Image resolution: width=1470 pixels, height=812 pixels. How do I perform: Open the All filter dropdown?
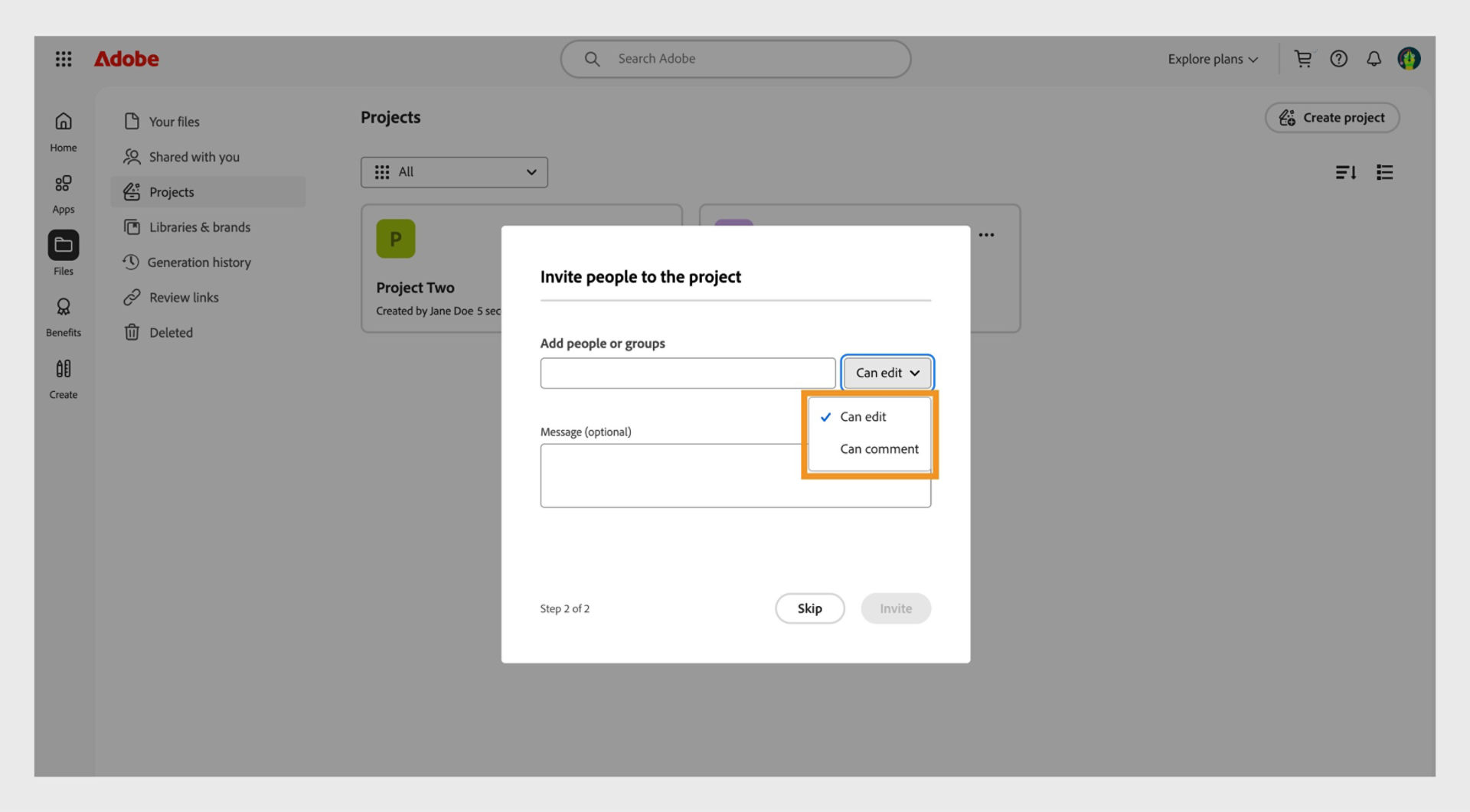(x=454, y=172)
